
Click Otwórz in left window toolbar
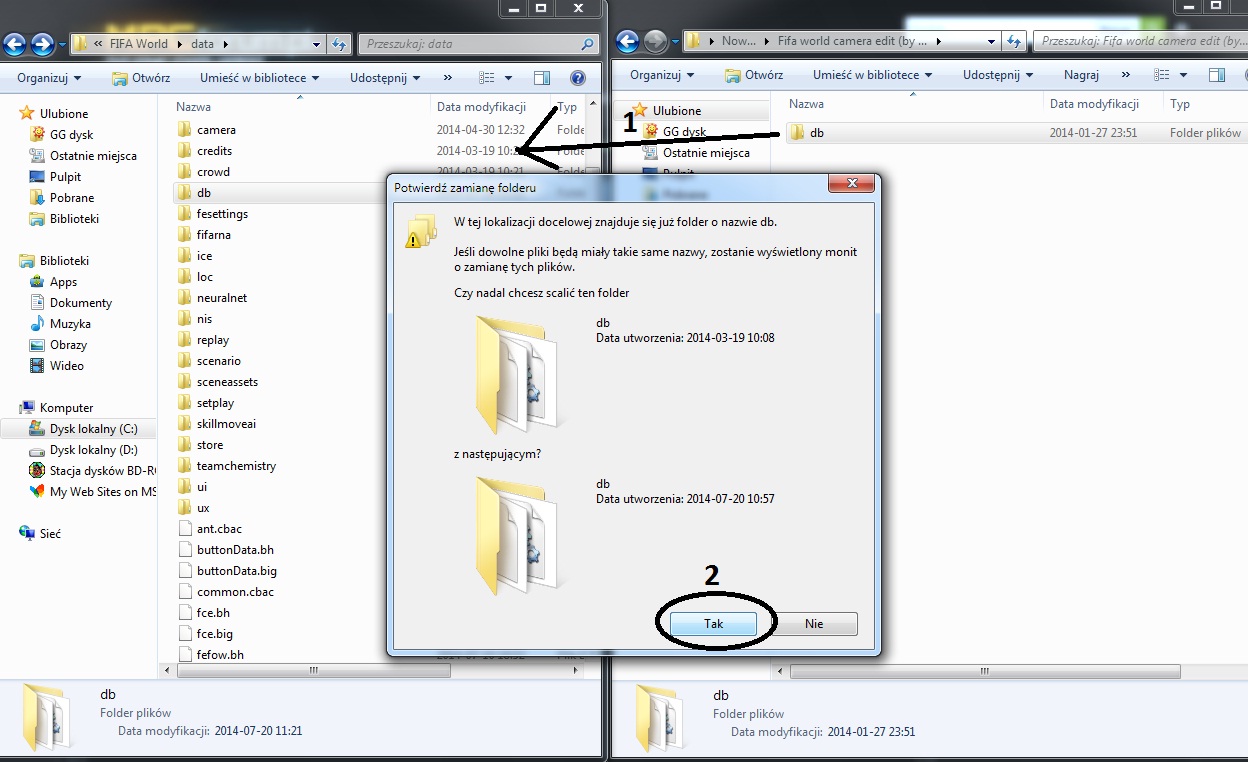coord(141,77)
